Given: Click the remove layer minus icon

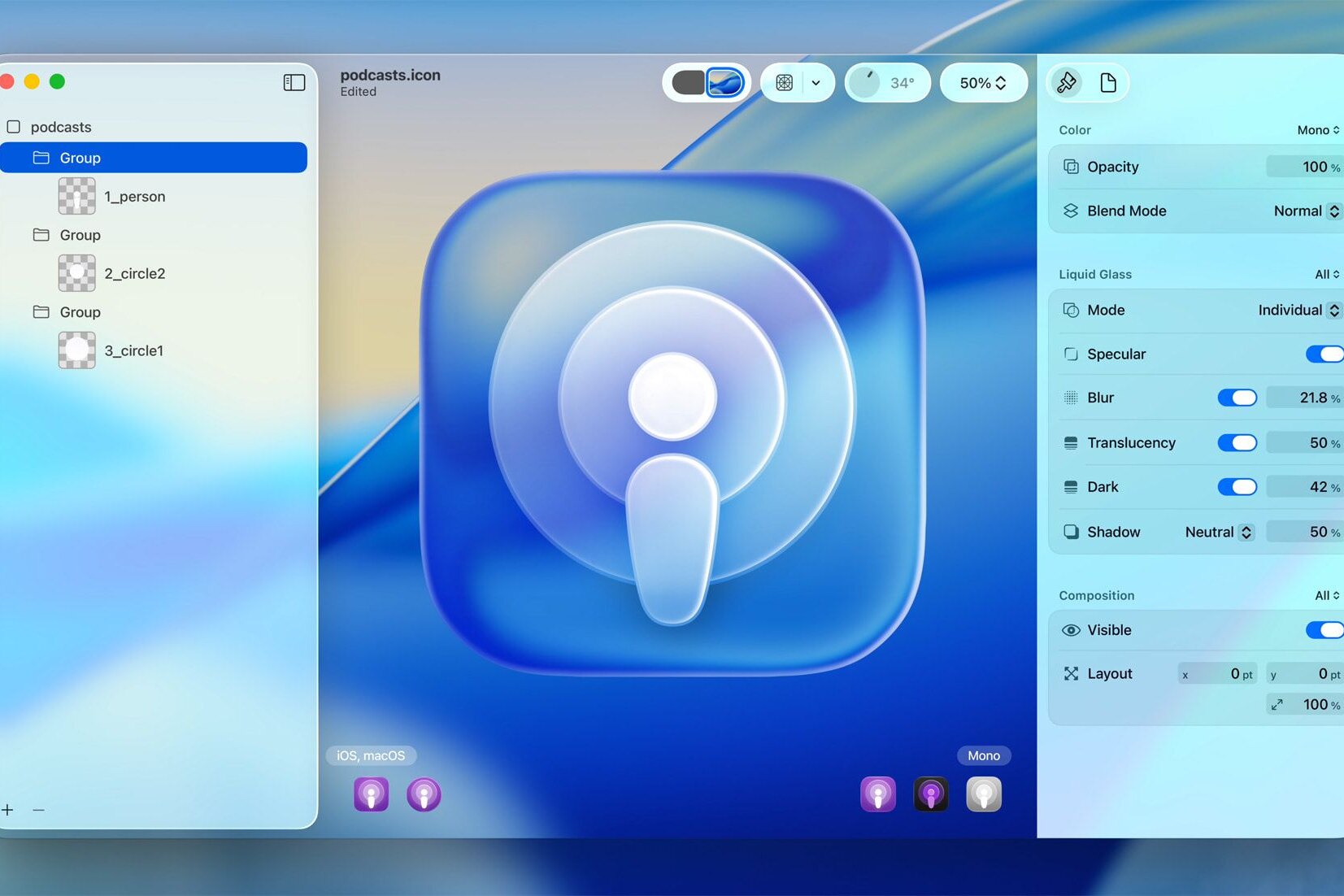Looking at the screenshot, I should pyautogui.click(x=38, y=810).
